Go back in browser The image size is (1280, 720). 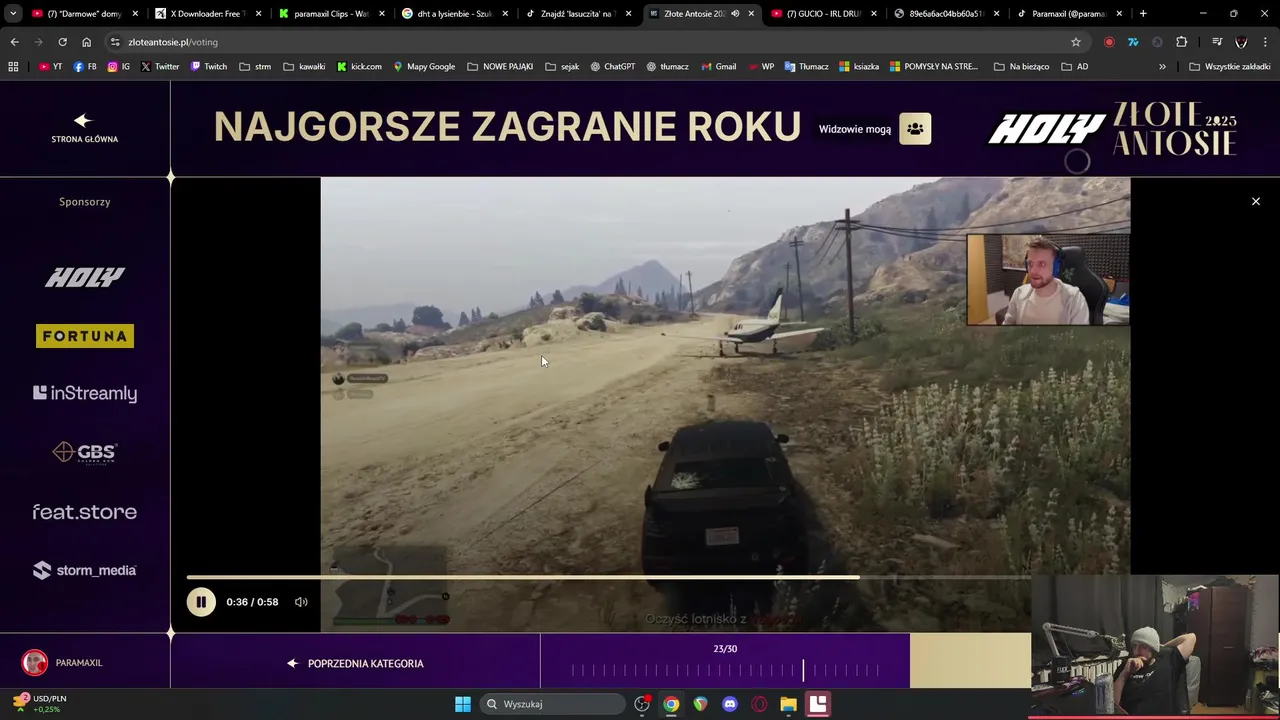pyautogui.click(x=14, y=42)
